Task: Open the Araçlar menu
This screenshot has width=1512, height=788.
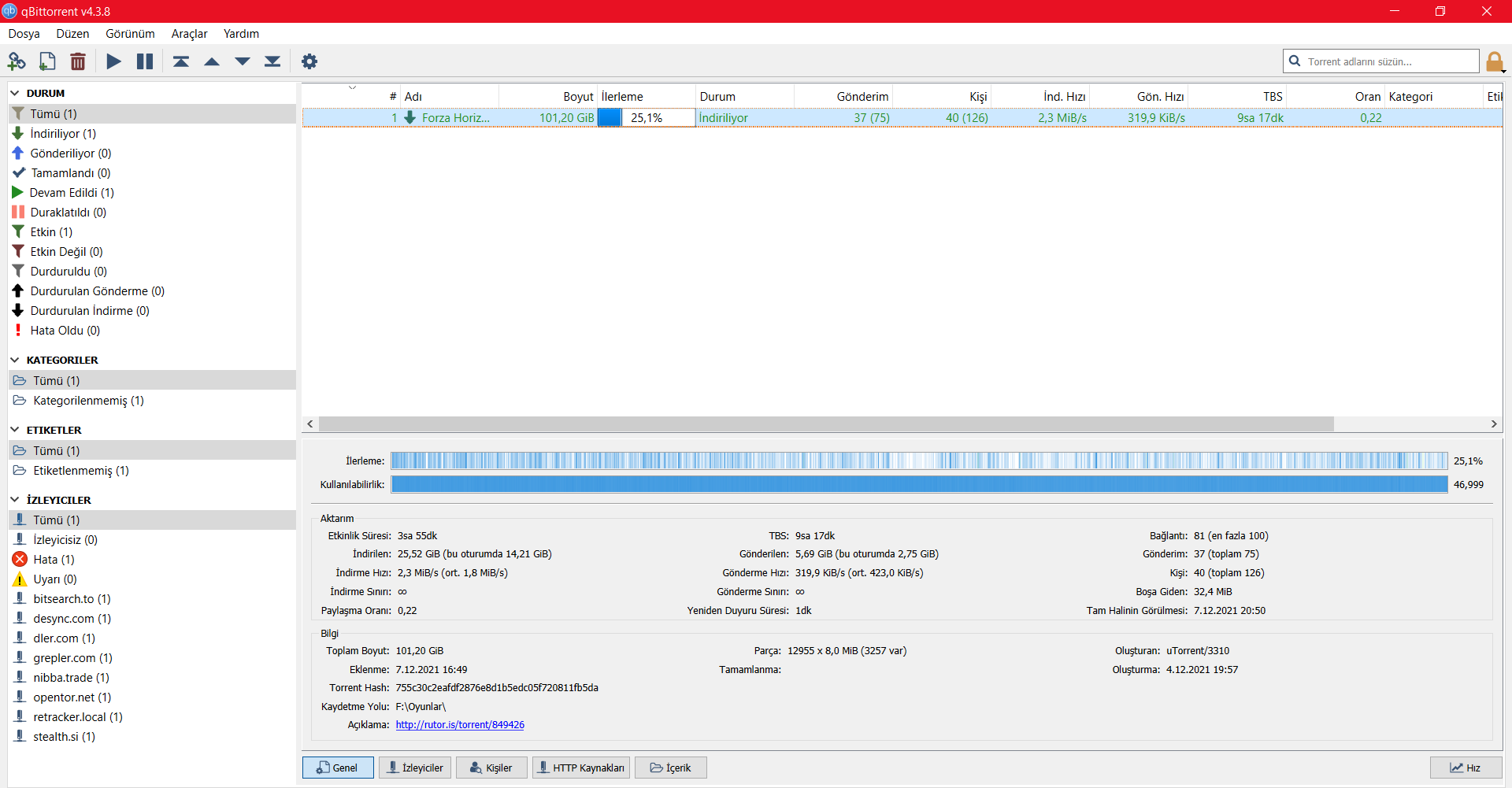Action: point(190,34)
